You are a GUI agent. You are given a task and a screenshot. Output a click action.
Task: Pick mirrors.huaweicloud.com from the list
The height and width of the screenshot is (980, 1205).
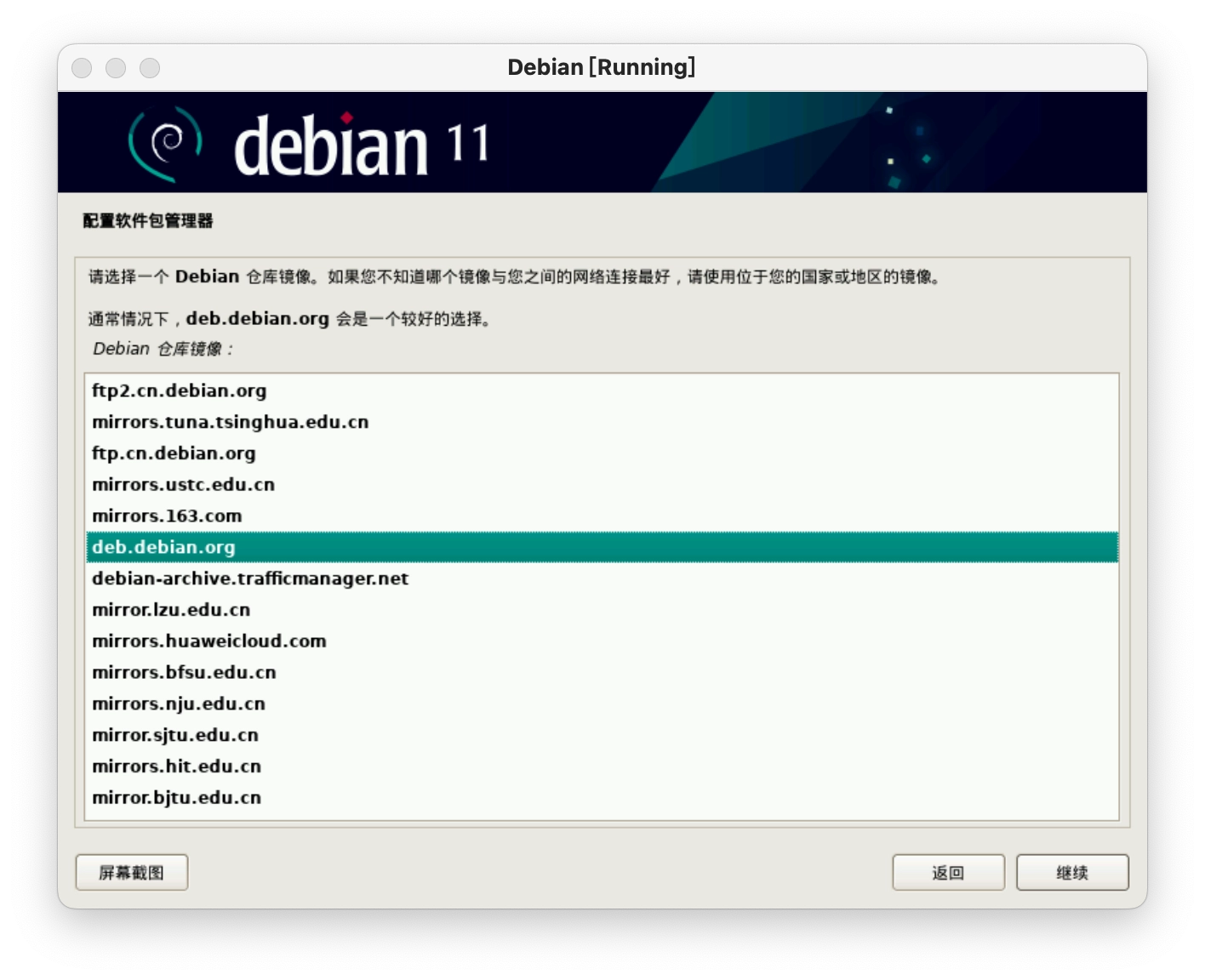point(602,641)
